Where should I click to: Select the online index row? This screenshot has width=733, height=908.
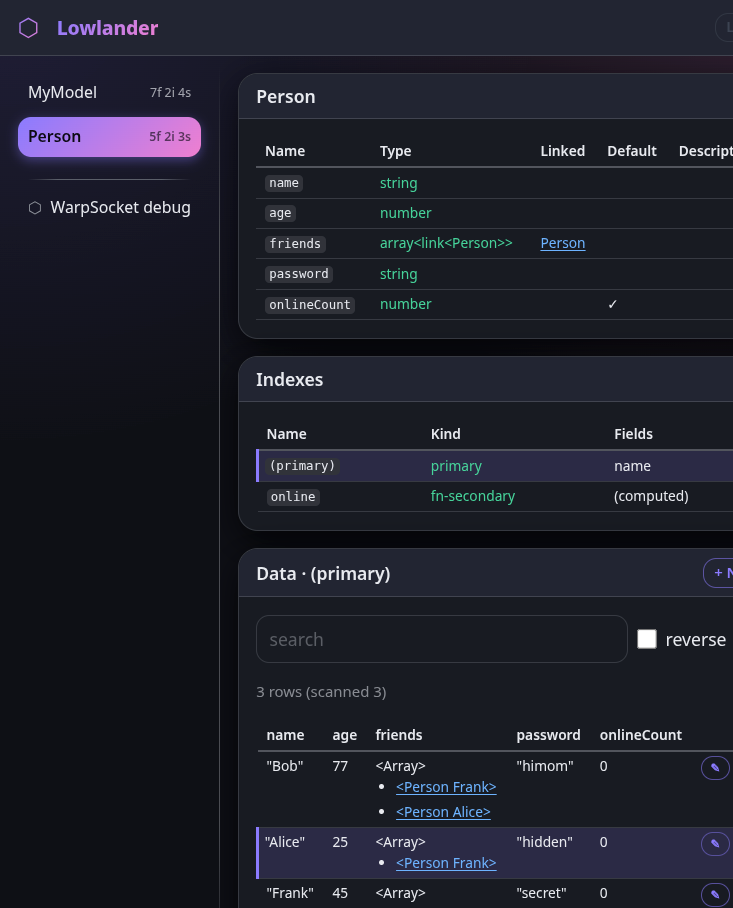tap(495, 496)
